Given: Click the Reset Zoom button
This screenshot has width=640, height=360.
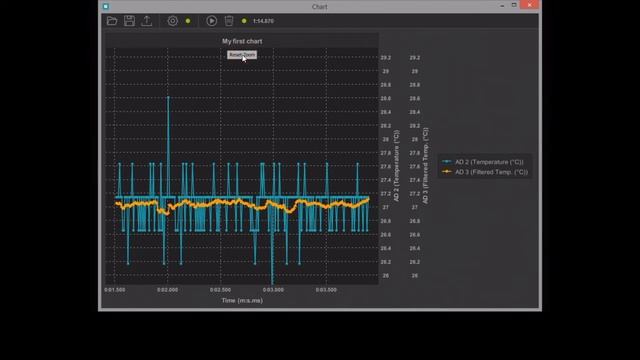Looking at the screenshot, I should [x=242, y=55].
